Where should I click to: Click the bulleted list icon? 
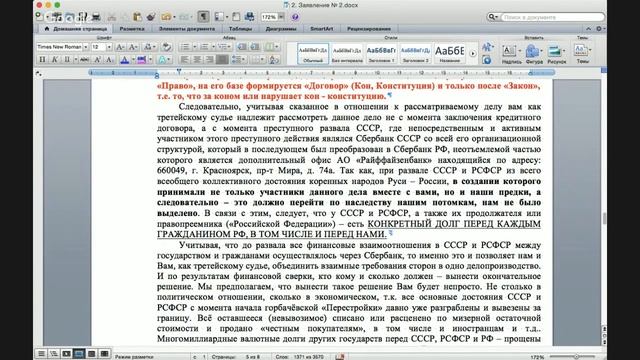184,47
